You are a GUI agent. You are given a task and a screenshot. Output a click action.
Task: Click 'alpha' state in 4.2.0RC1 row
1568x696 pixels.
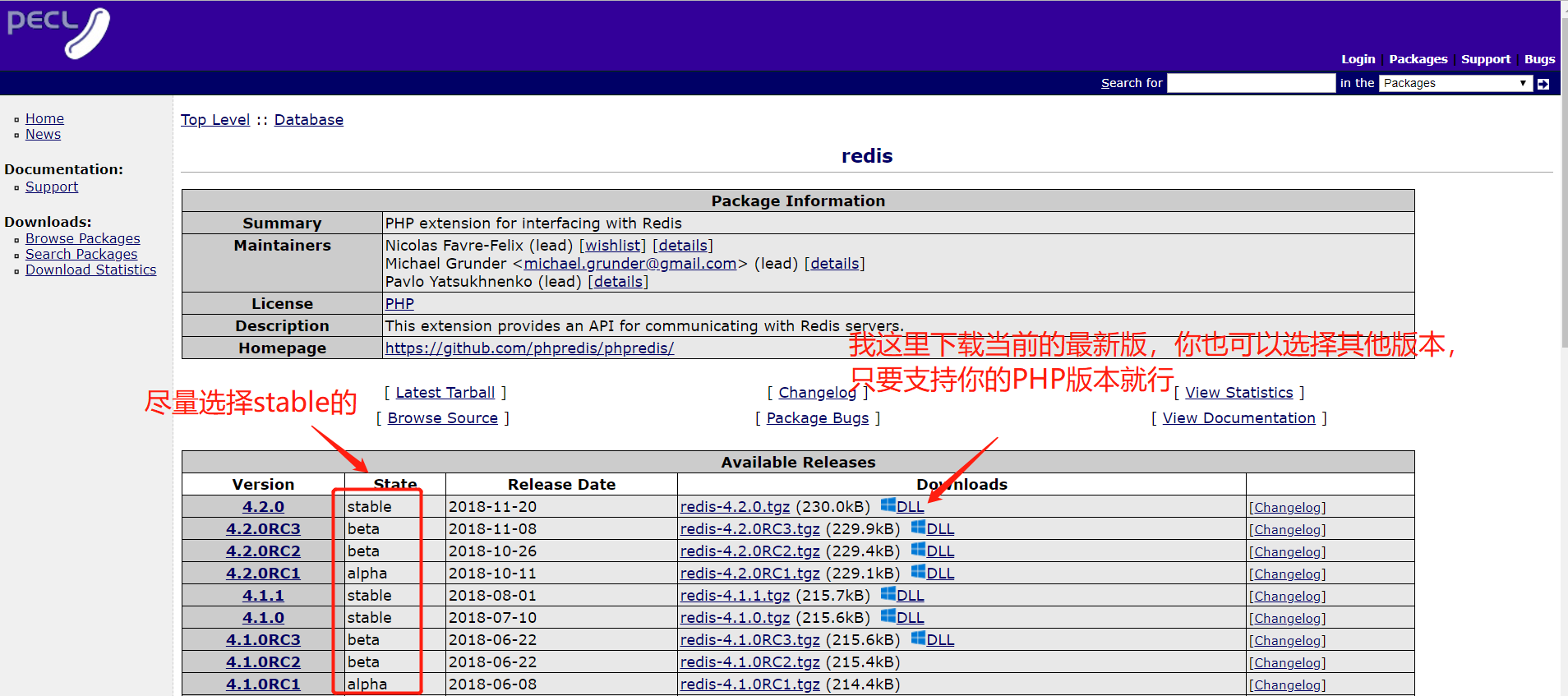pyautogui.click(x=367, y=574)
